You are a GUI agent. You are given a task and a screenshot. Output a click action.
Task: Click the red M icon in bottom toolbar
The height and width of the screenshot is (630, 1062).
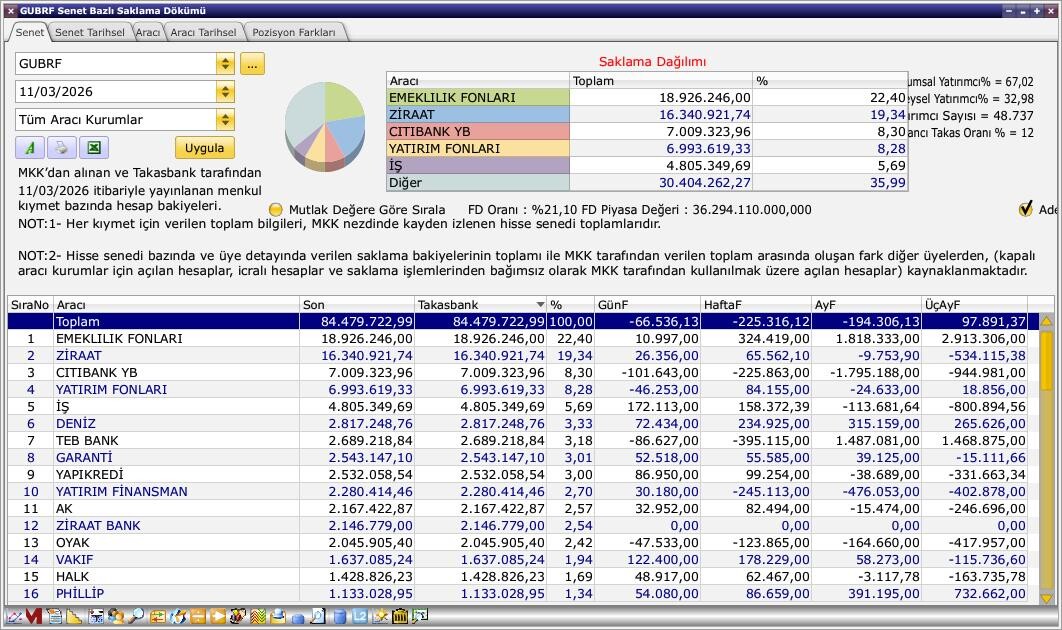pos(34,617)
